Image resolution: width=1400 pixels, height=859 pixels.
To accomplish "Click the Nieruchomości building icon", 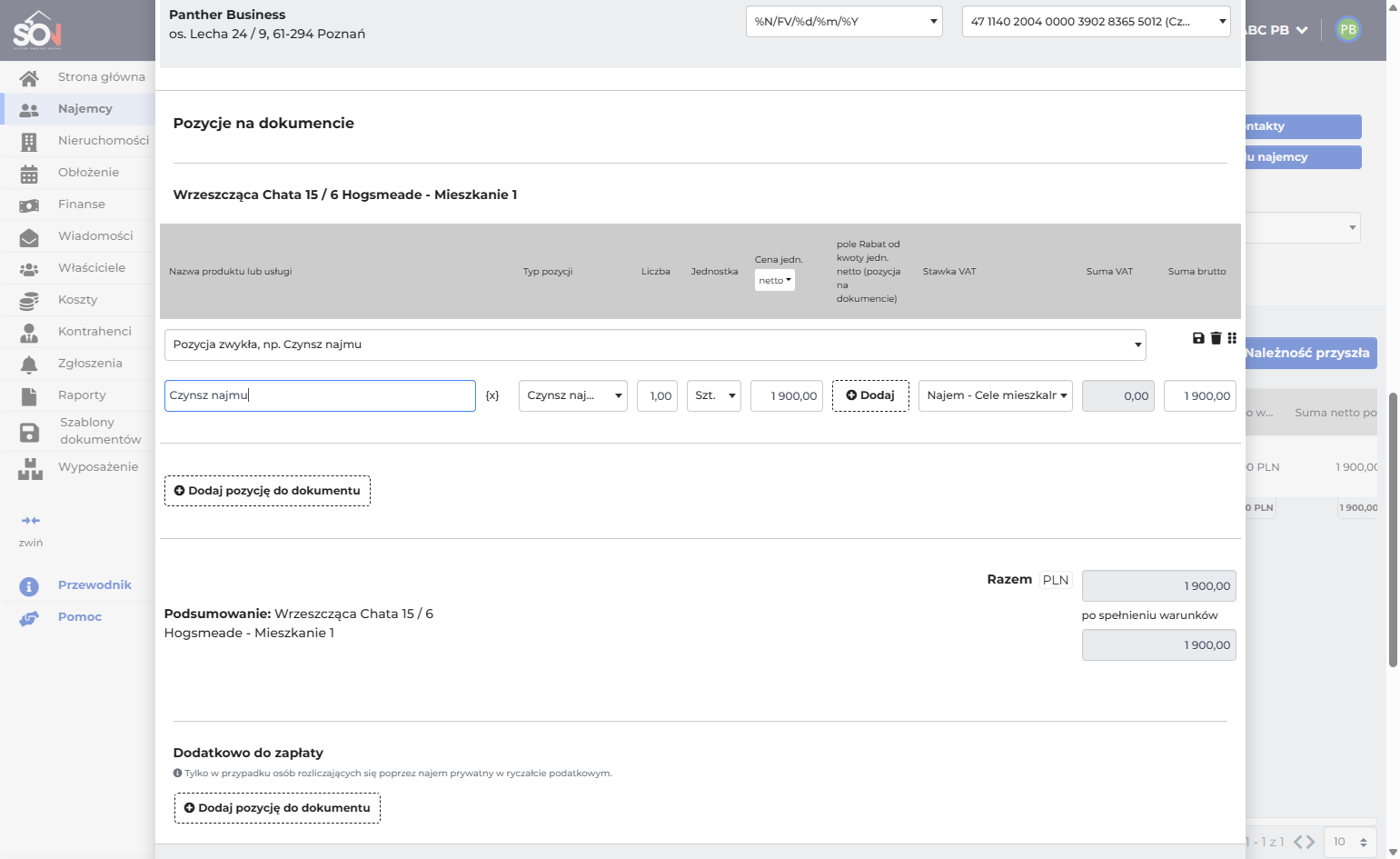I will tap(29, 142).
